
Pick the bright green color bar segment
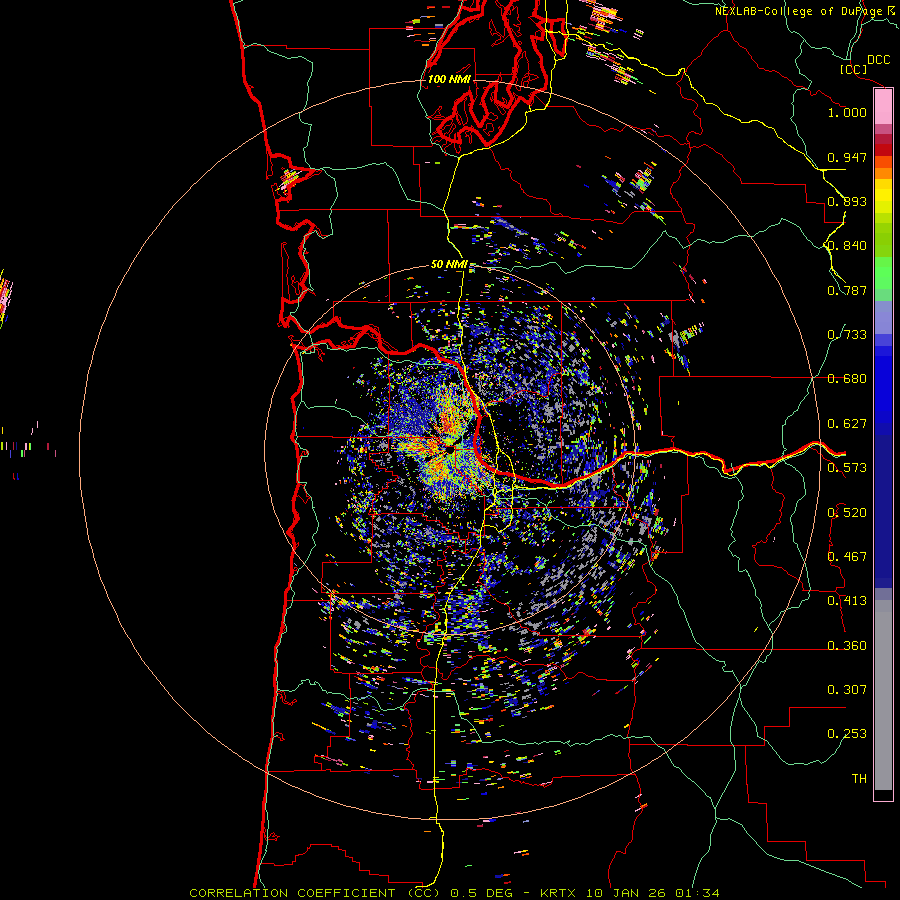click(x=883, y=273)
